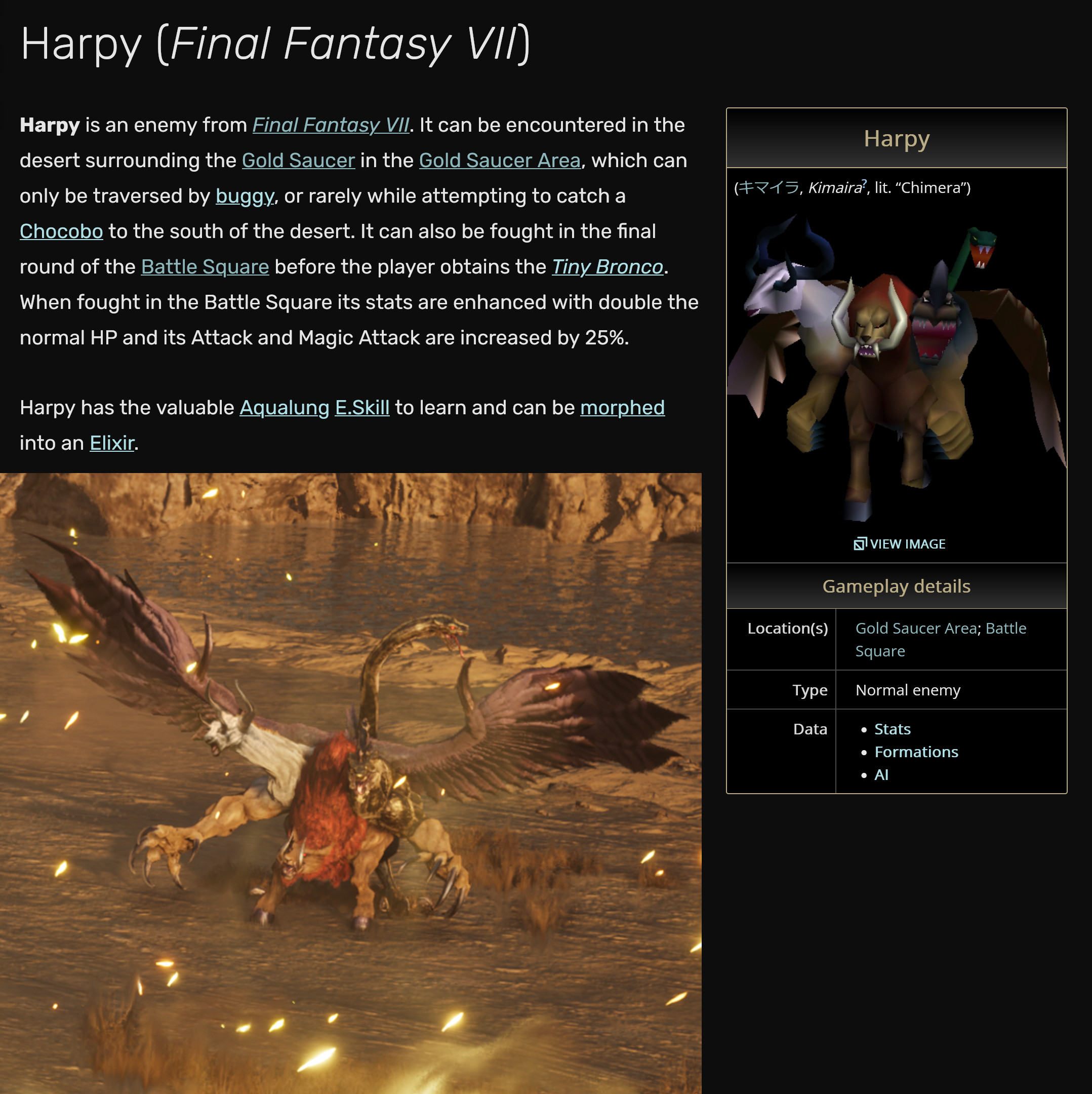Open the Elixir item link
This screenshot has height=1094, width=1092.
tap(112, 443)
